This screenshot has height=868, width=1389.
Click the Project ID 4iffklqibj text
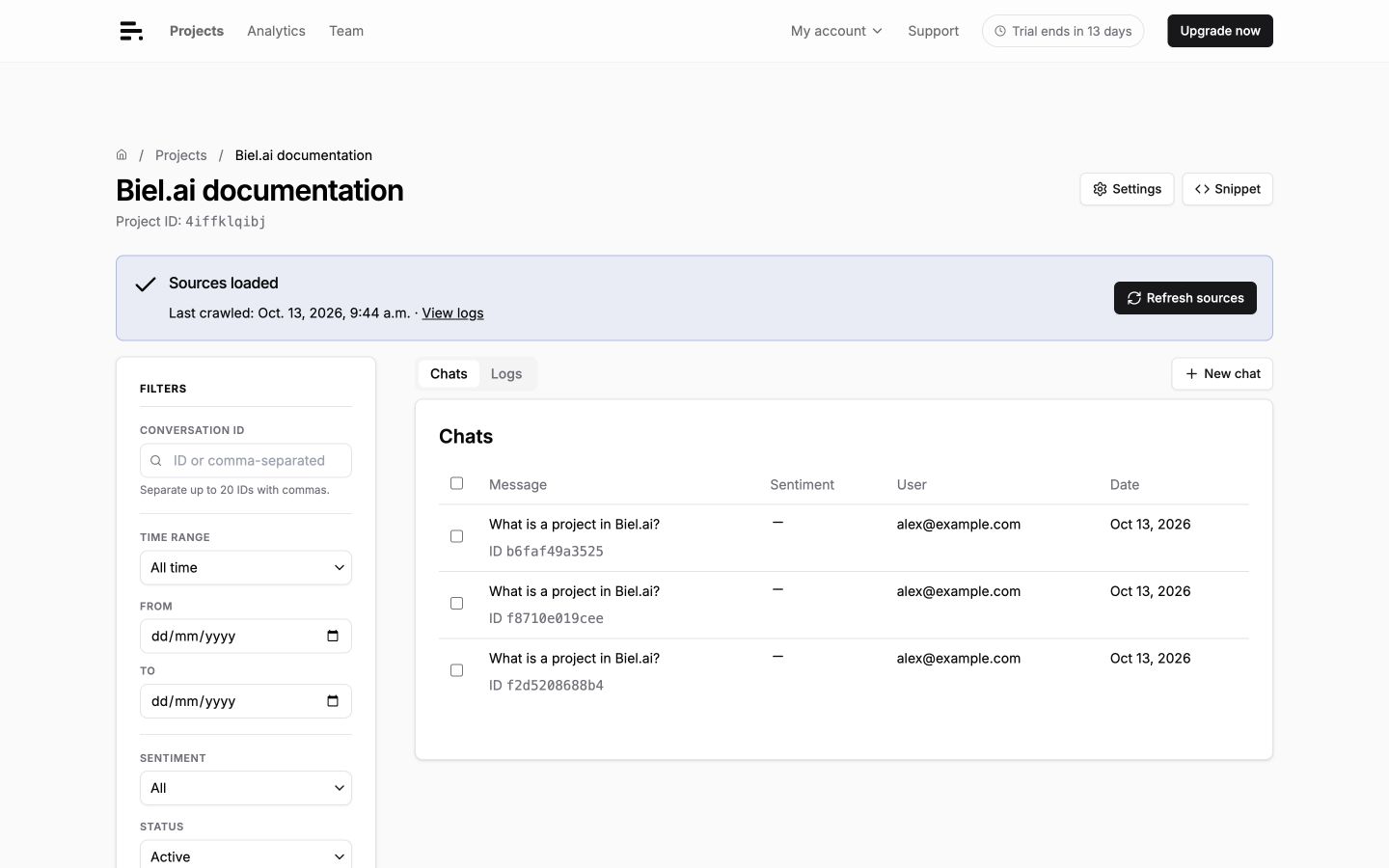click(191, 222)
